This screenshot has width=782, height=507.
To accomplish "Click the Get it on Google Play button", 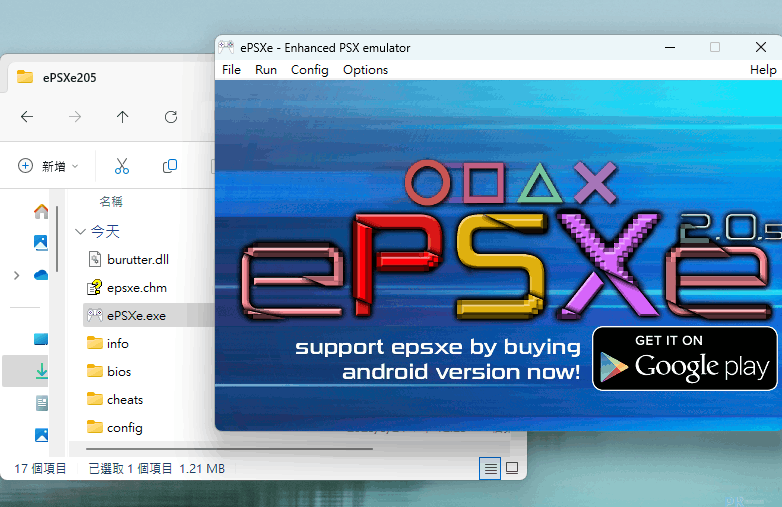I will [x=684, y=358].
